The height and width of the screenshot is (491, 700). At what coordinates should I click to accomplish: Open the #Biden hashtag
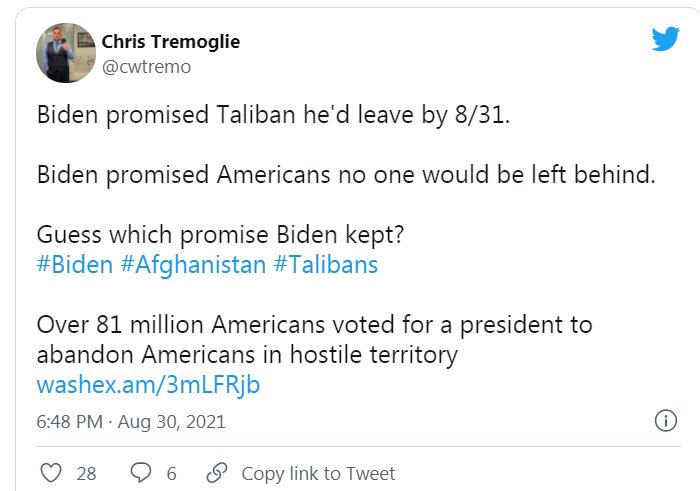pyautogui.click(x=75, y=264)
